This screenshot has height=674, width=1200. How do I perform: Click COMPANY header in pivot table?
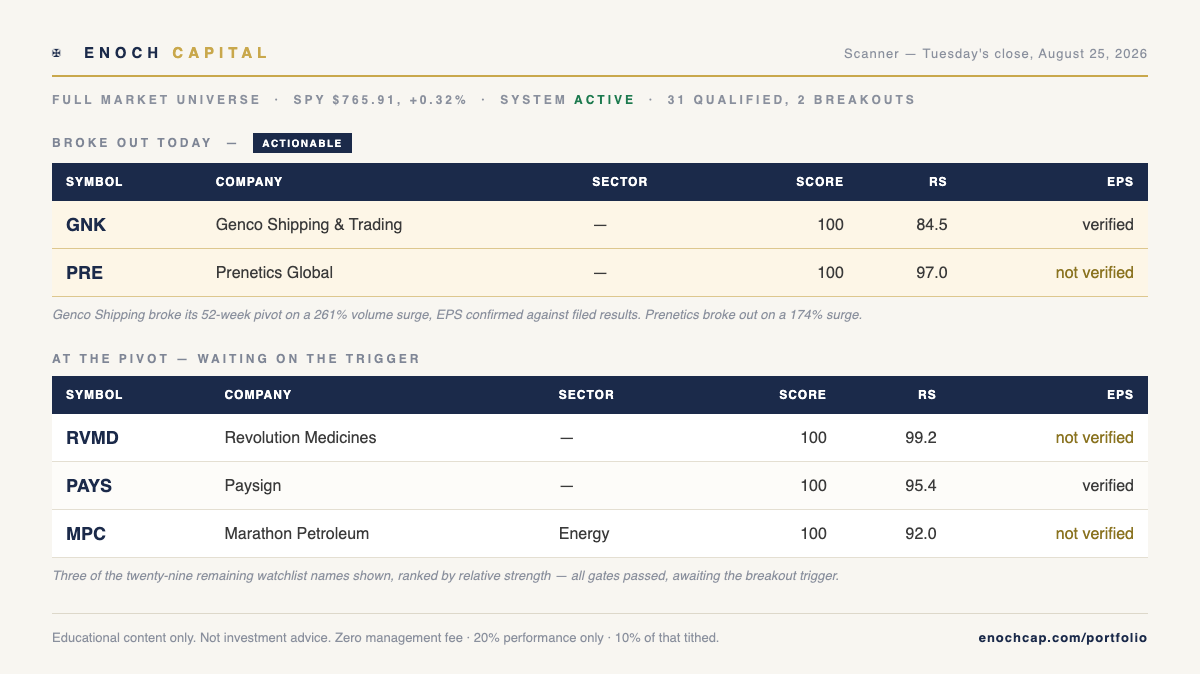[x=258, y=395]
